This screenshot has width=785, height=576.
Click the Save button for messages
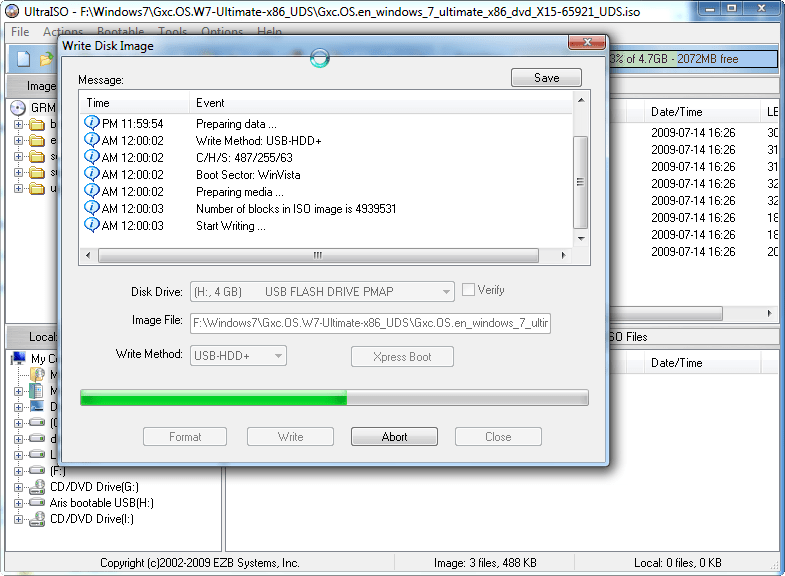pos(546,78)
